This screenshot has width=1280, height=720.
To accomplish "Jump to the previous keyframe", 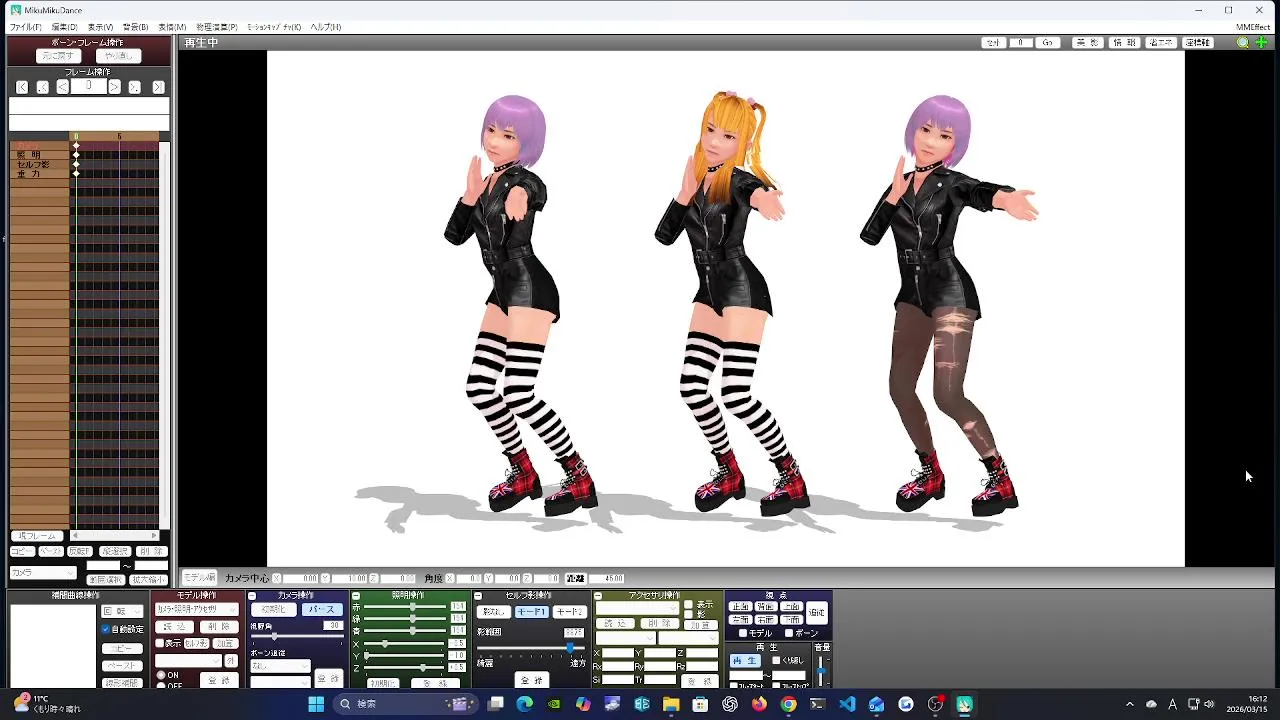I will click(42, 87).
